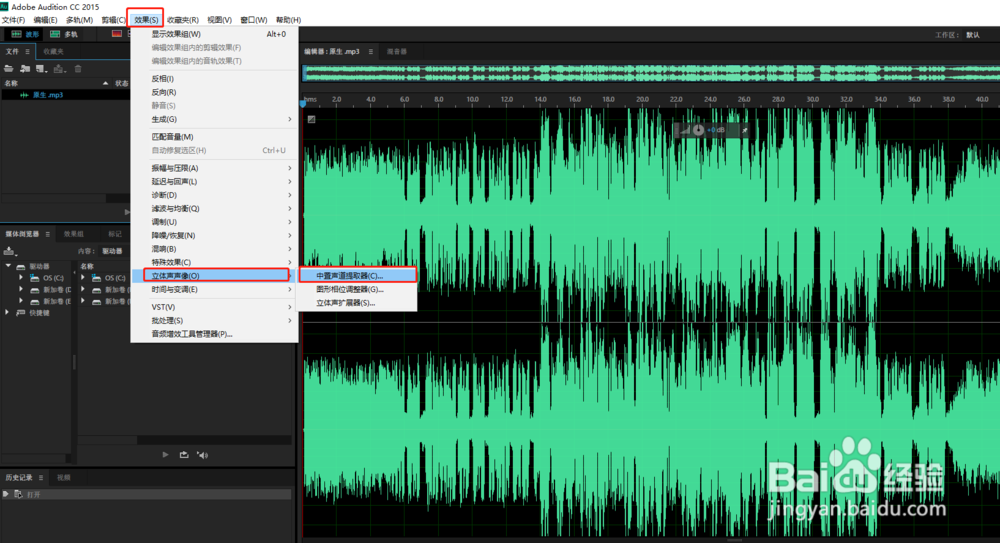The width and height of the screenshot is (1000, 543).
Task: Open the 批处理(S) submenu
Action: point(215,320)
